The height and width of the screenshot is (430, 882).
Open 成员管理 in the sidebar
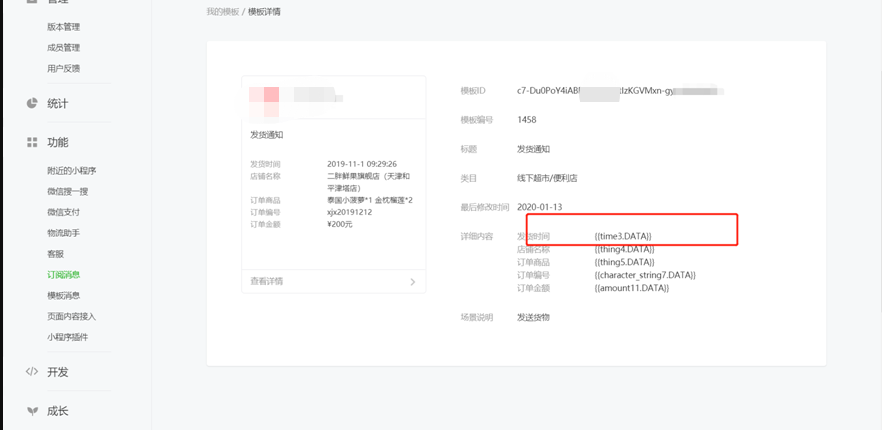pyautogui.click(x=64, y=48)
